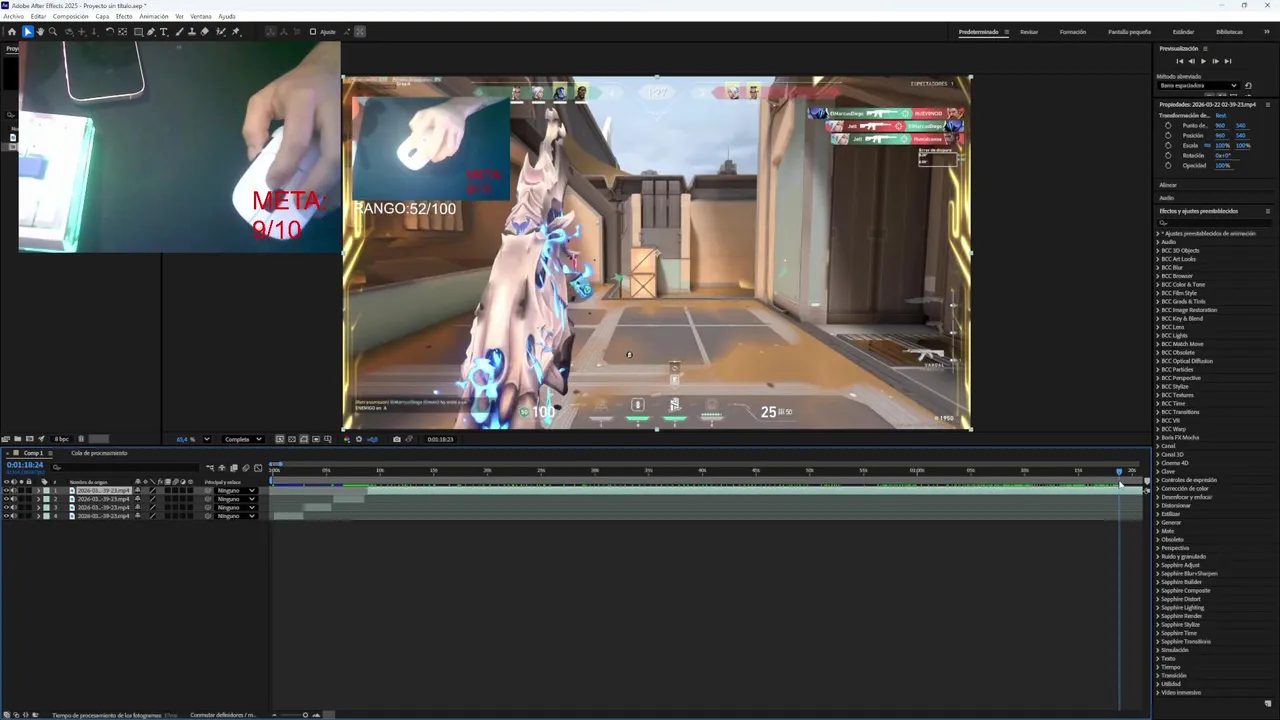
Task: Toggle the scale constrain proportions link
Action: (1208, 145)
